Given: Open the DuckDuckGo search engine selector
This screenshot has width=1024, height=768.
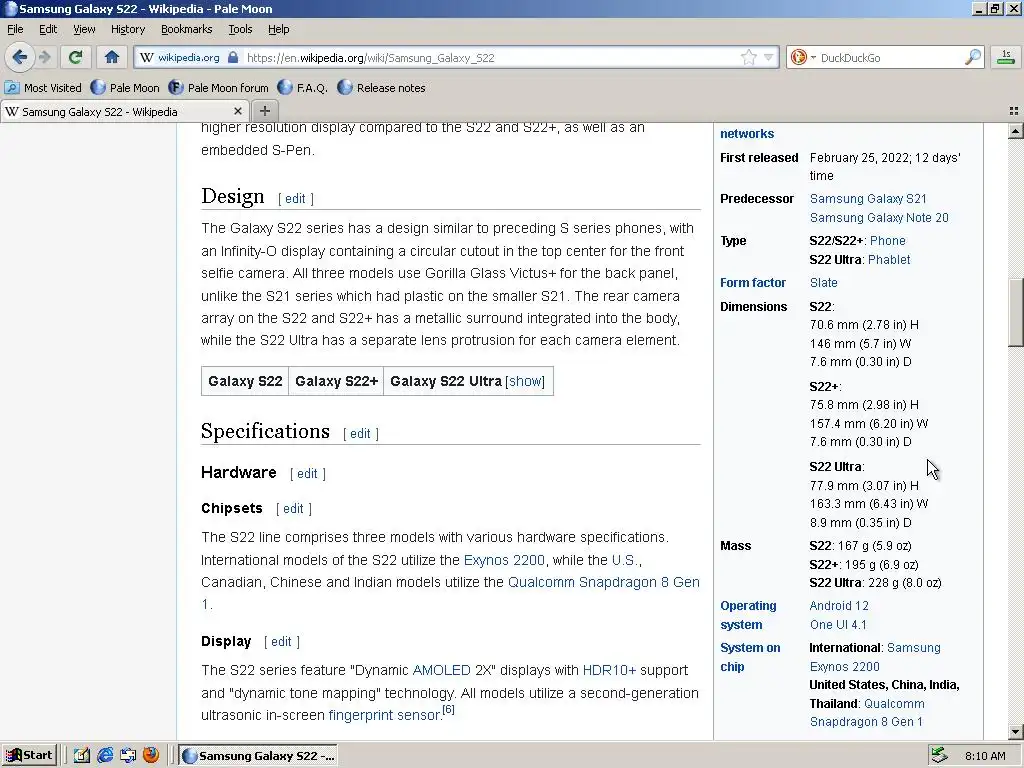Looking at the screenshot, I should pos(803,57).
